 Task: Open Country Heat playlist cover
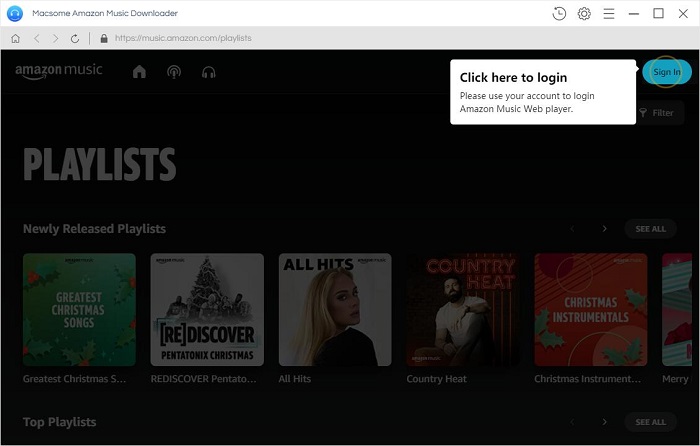point(463,310)
